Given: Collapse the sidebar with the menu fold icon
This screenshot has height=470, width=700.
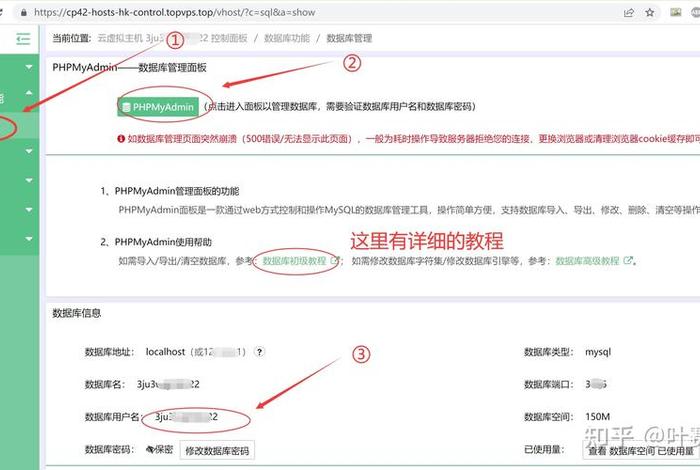Looking at the screenshot, I should (x=23, y=39).
